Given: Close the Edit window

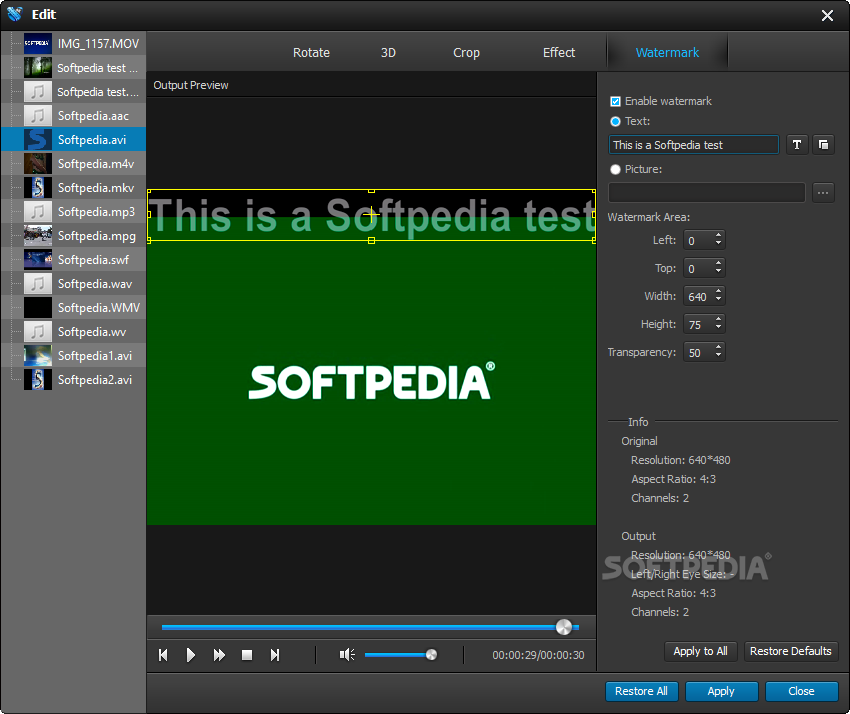Looking at the screenshot, I should pyautogui.click(x=827, y=15).
